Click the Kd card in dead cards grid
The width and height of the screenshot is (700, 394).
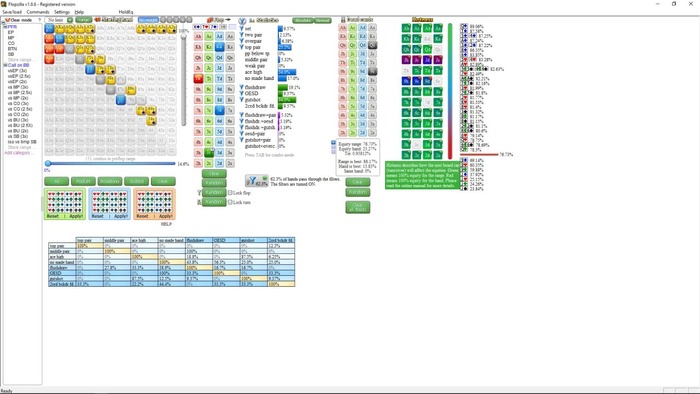point(362,37)
